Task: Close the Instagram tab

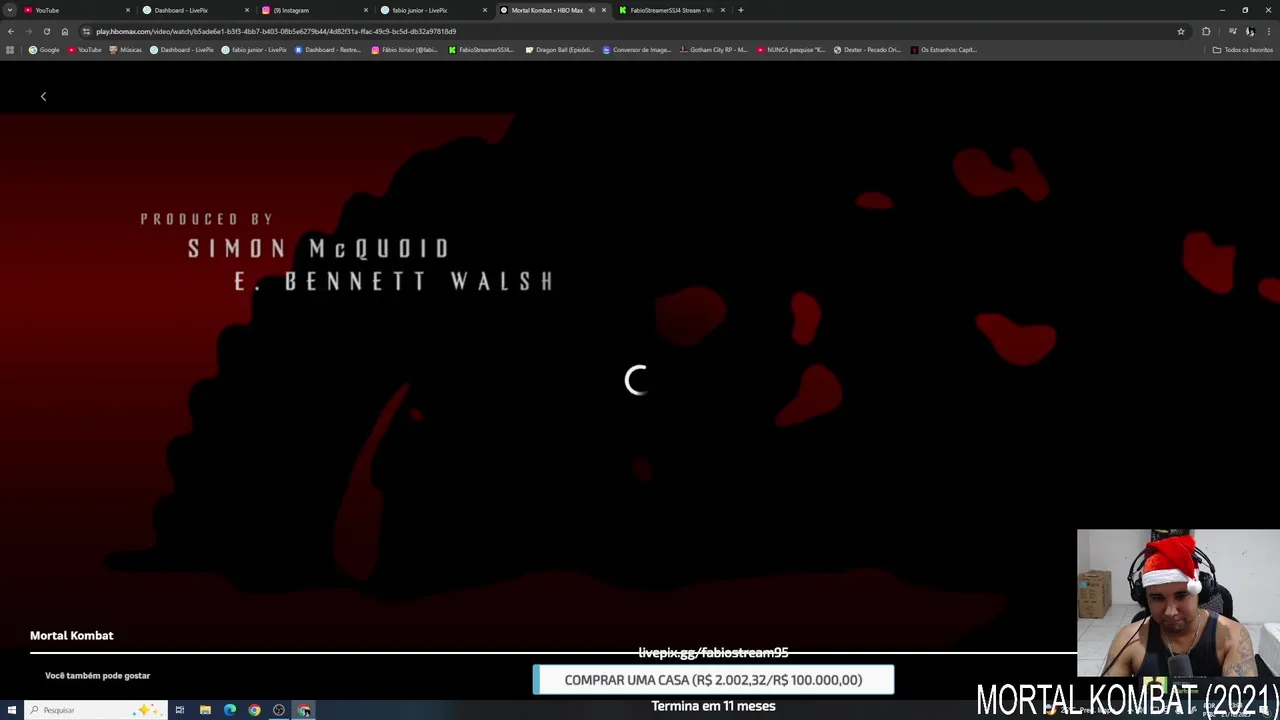Action: (365, 10)
